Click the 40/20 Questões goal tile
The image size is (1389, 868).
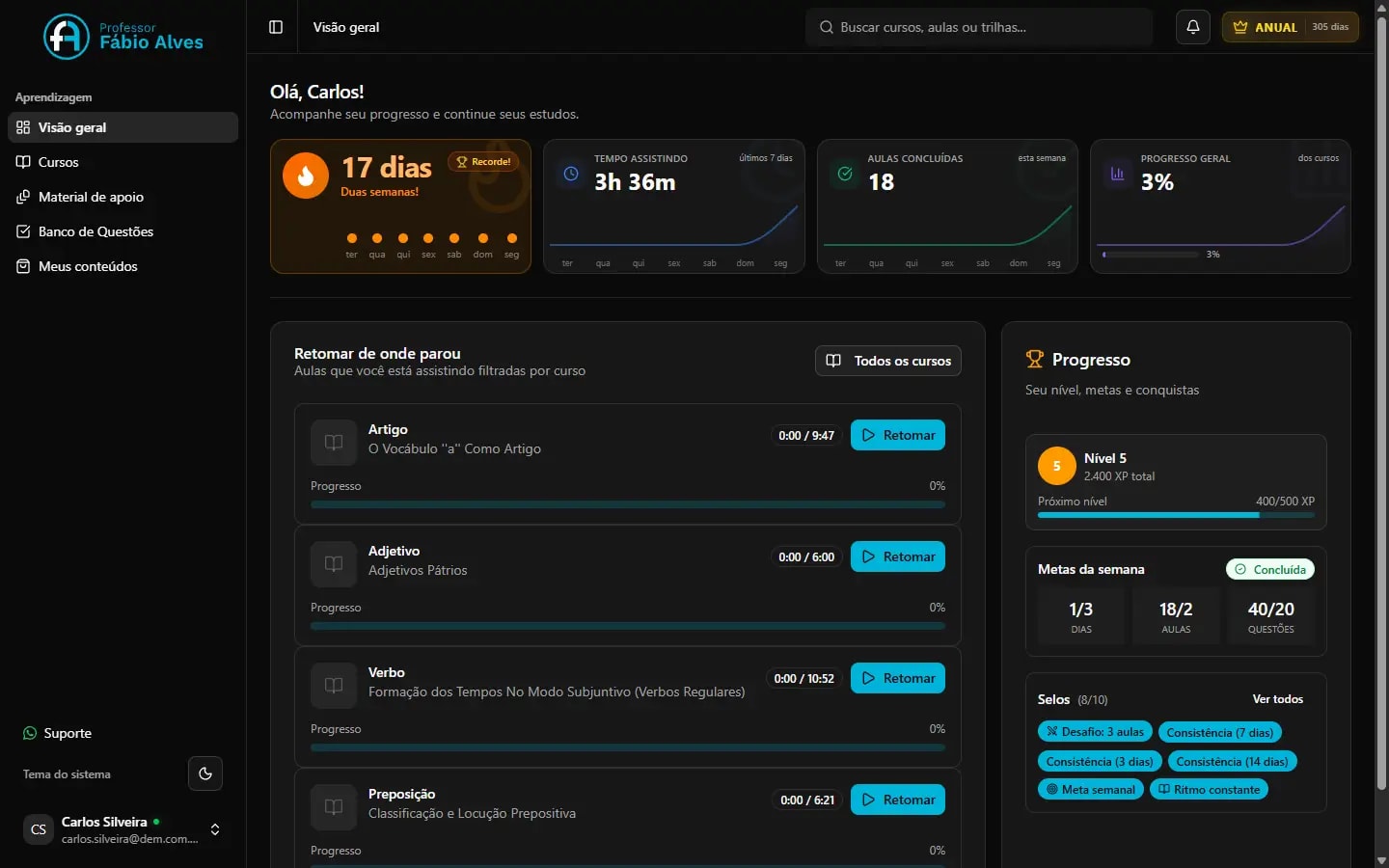[x=1271, y=616]
